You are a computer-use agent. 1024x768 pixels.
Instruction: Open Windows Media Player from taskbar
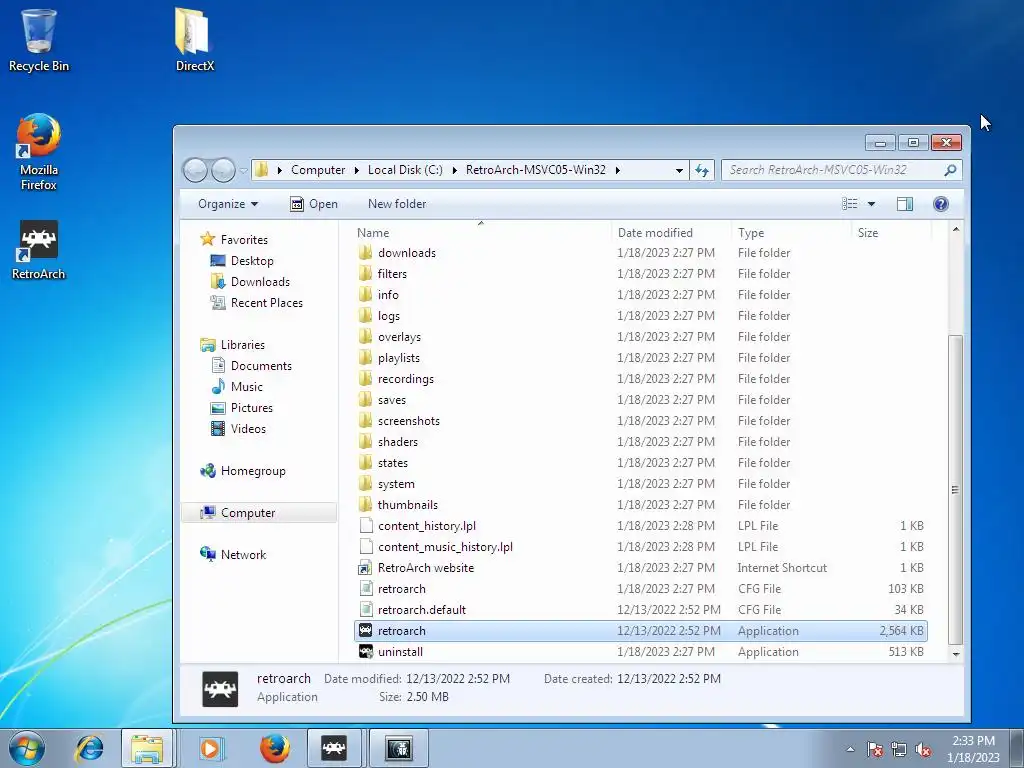pyautogui.click(x=210, y=748)
